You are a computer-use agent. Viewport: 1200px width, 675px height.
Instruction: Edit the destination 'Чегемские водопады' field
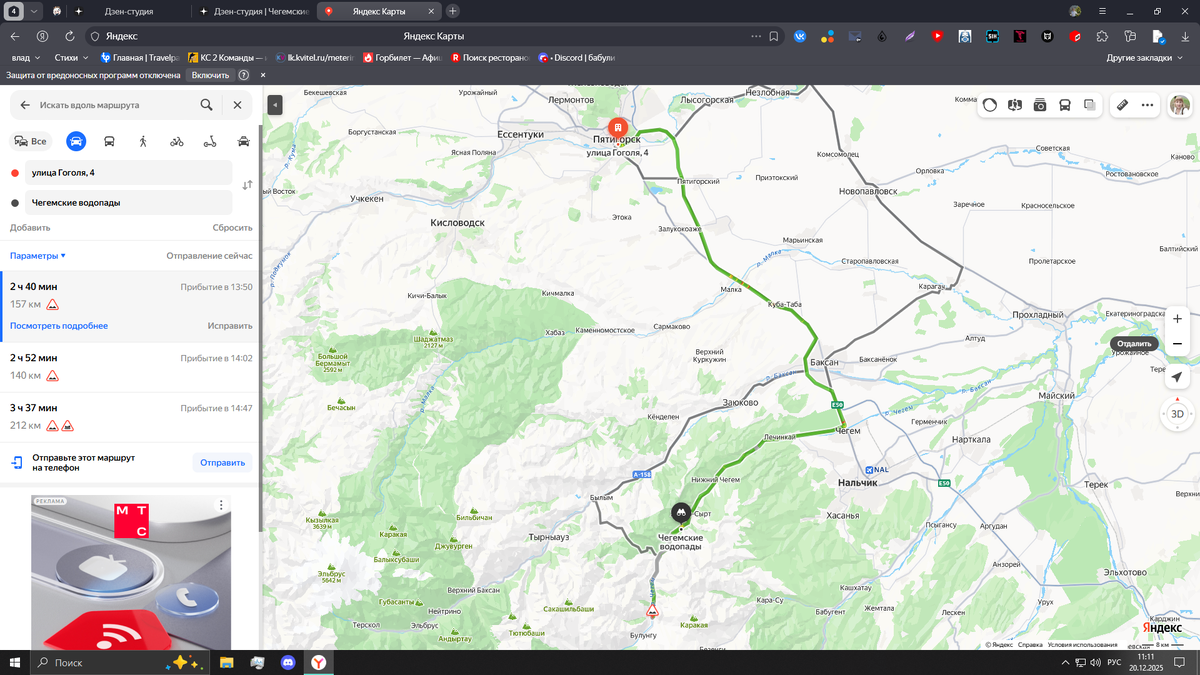[129, 203]
